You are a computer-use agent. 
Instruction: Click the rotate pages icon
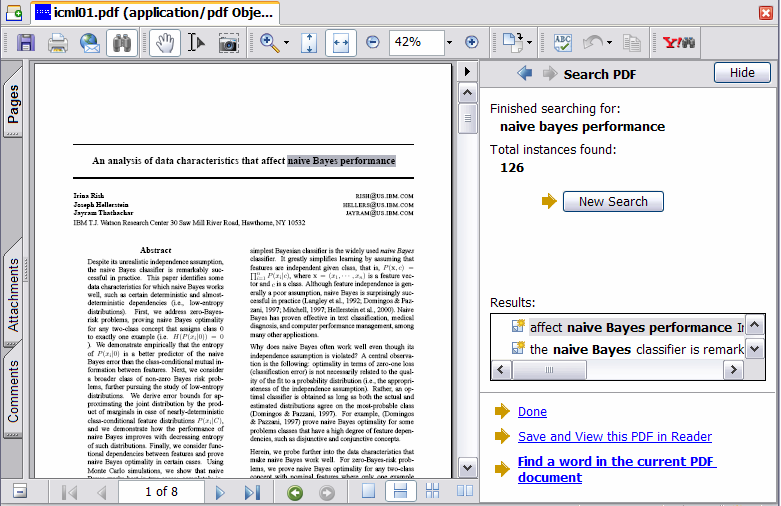[513, 42]
